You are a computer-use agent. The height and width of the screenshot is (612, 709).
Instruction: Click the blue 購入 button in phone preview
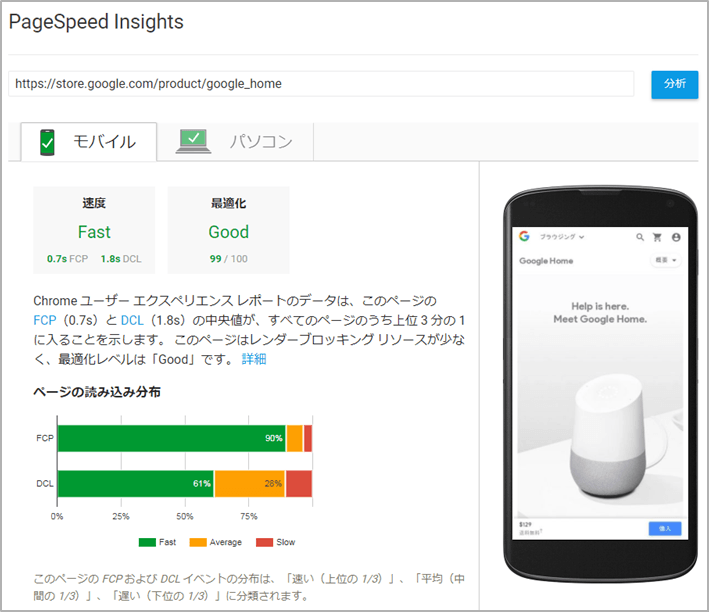click(664, 528)
